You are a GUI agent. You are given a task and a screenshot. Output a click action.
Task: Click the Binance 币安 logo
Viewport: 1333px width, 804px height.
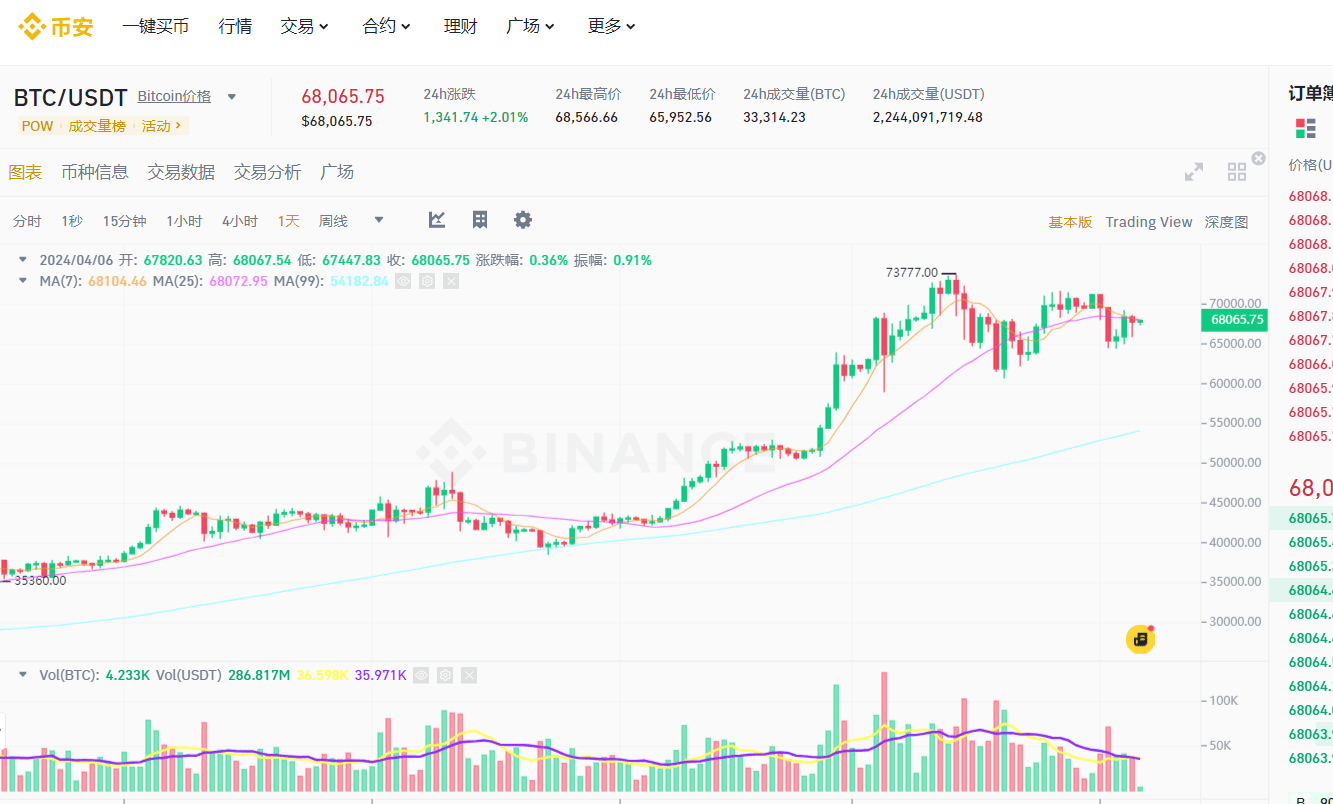56,27
